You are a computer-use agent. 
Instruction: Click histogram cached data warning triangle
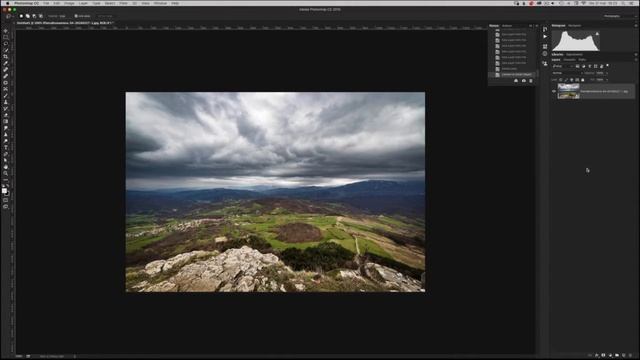(x=597, y=34)
